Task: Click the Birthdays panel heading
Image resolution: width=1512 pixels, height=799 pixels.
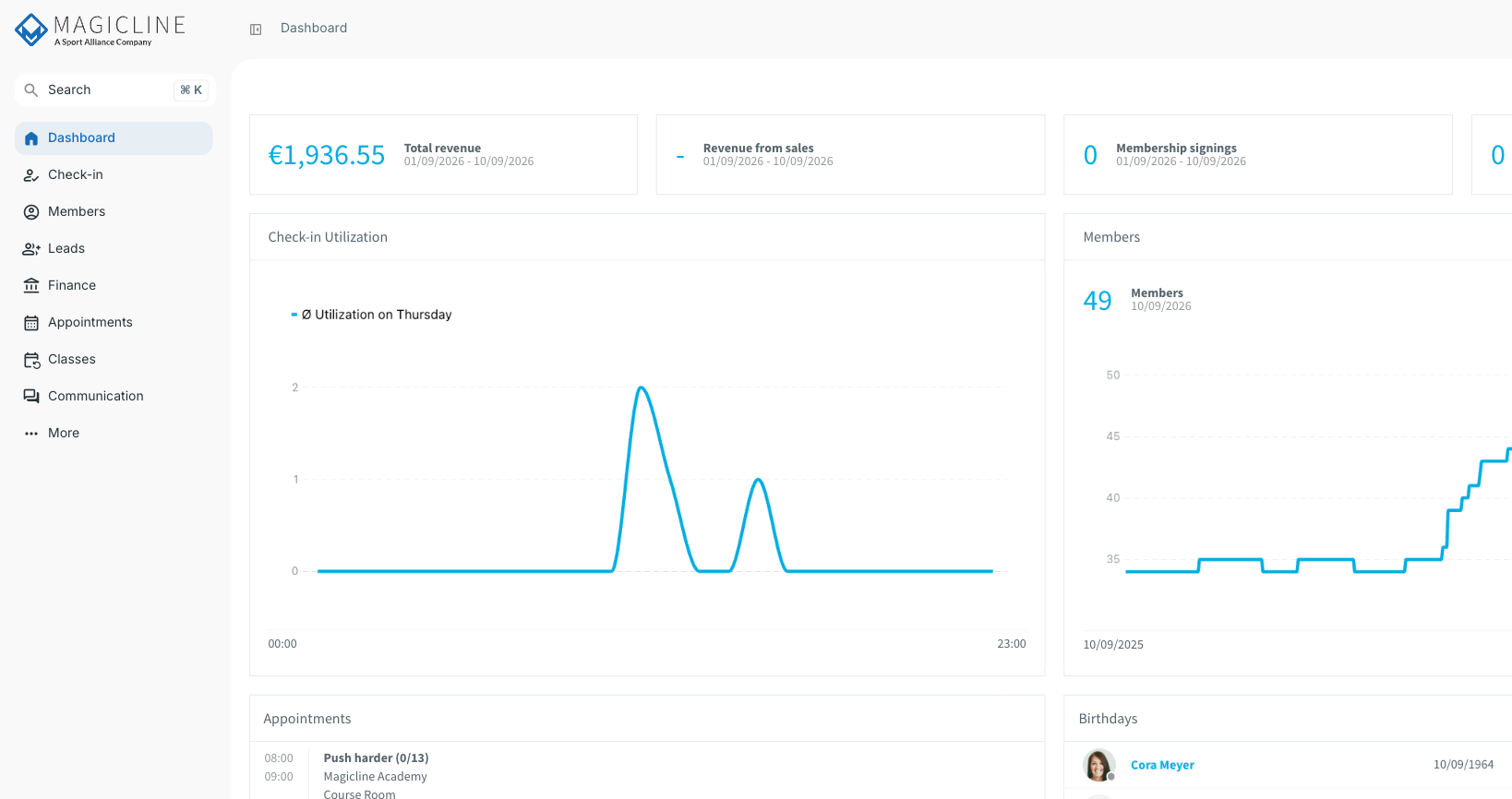Action: [x=1108, y=719]
